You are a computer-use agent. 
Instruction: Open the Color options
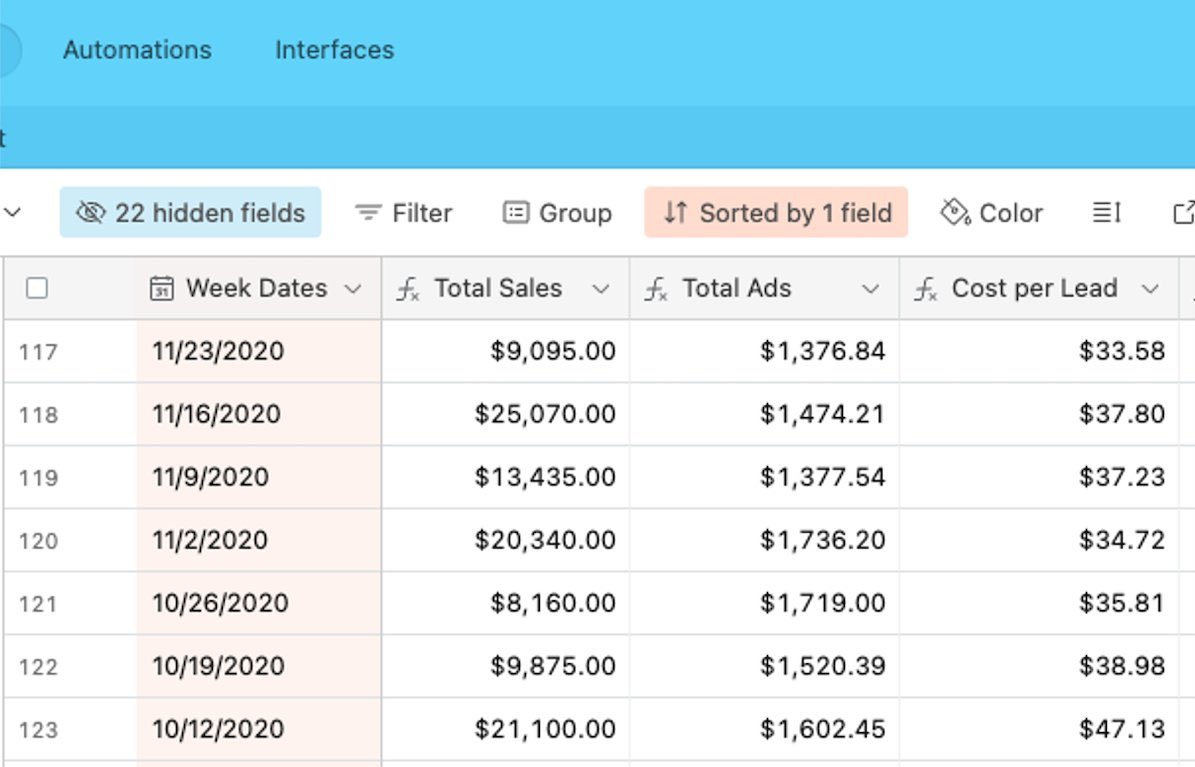click(991, 213)
